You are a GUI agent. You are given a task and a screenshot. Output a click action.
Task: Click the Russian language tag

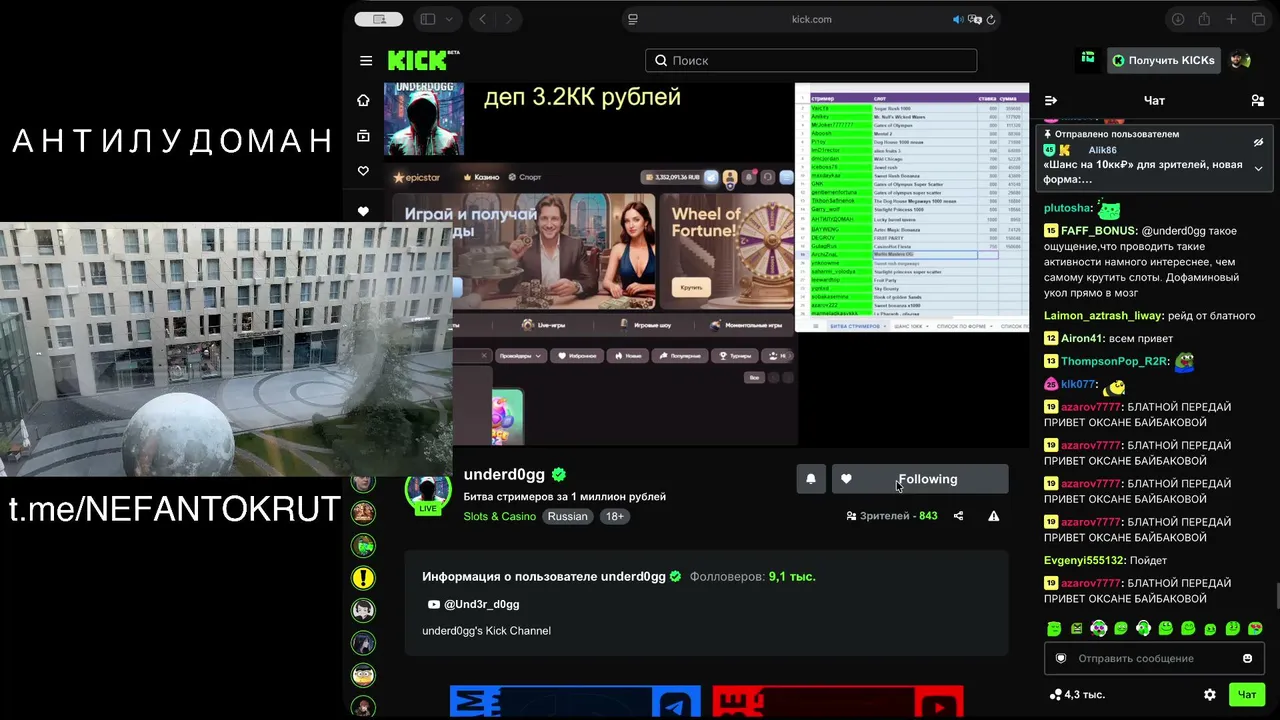567,516
